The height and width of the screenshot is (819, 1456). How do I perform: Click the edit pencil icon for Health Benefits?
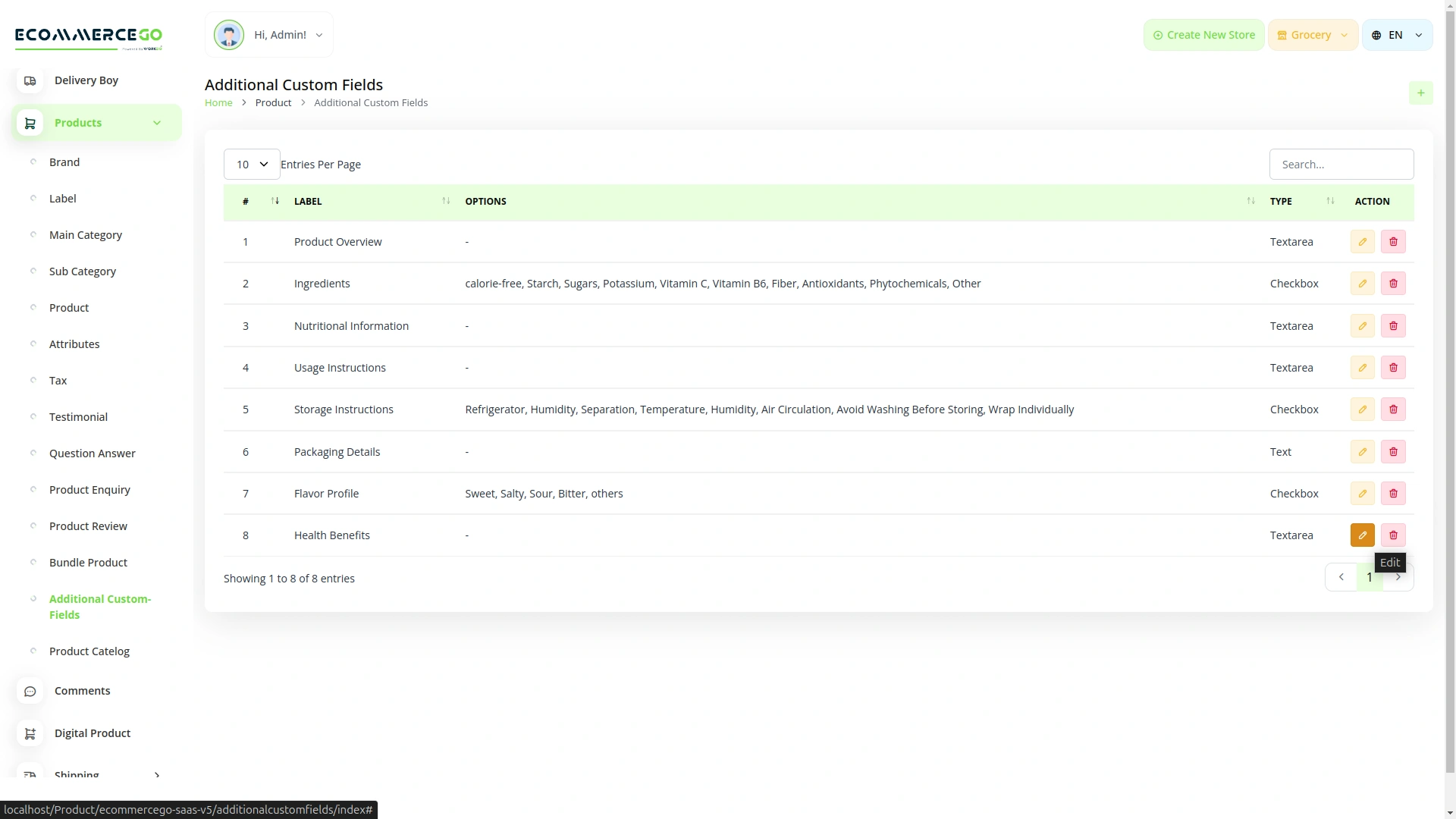pyautogui.click(x=1363, y=535)
